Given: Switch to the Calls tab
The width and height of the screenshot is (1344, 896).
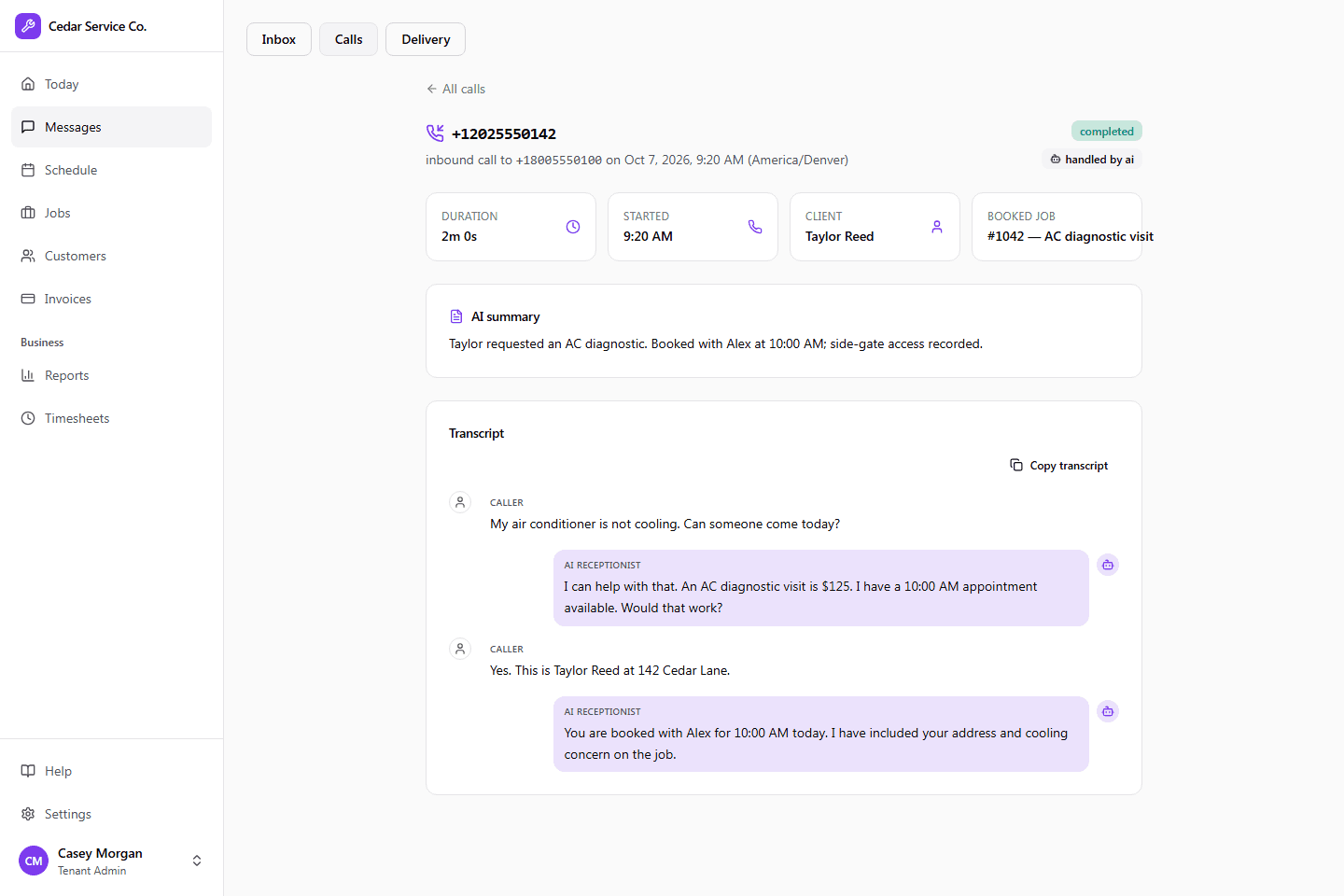Looking at the screenshot, I should pyautogui.click(x=349, y=39).
